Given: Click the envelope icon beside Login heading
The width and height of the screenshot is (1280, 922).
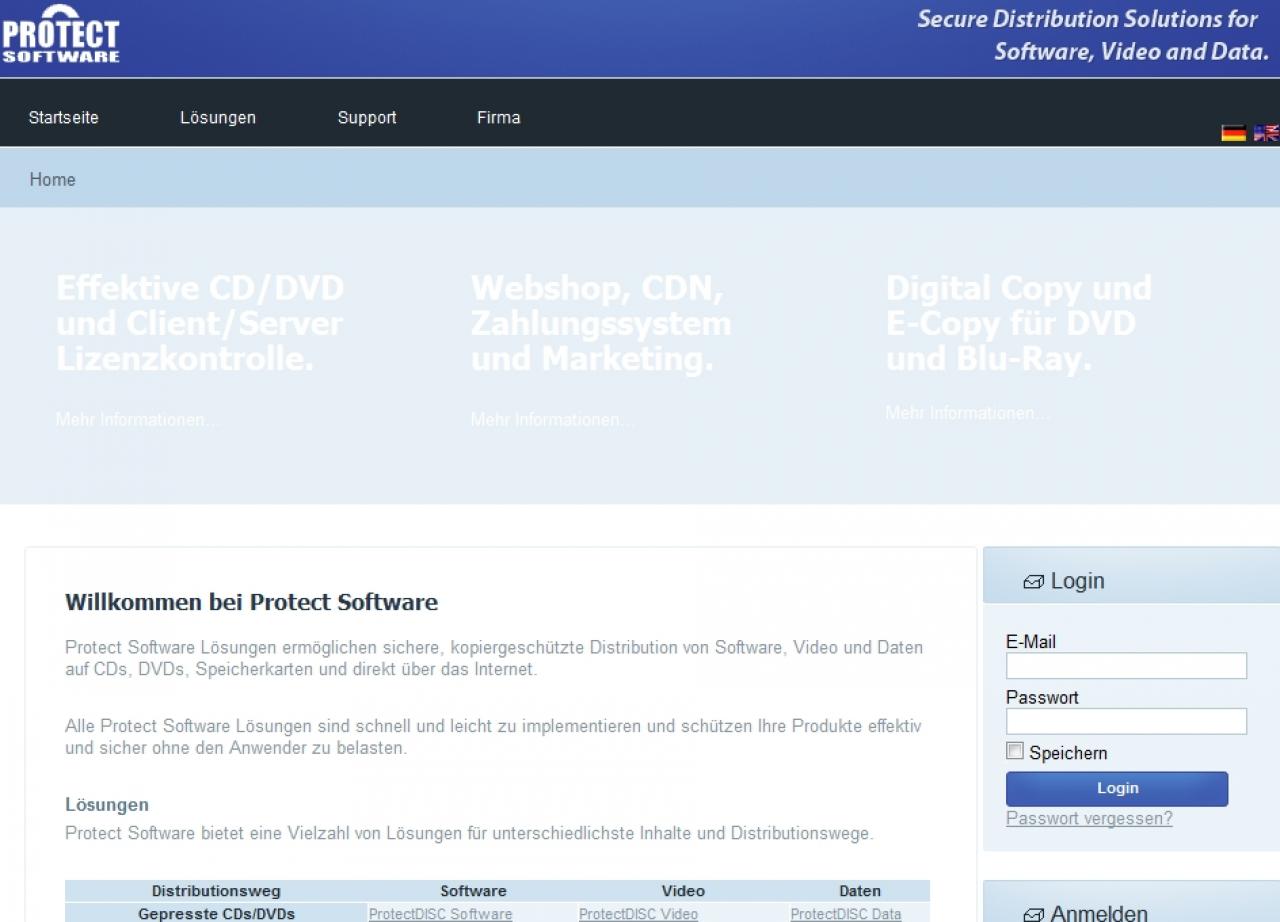Looking at the screenshot, I should pos(1033,582).
